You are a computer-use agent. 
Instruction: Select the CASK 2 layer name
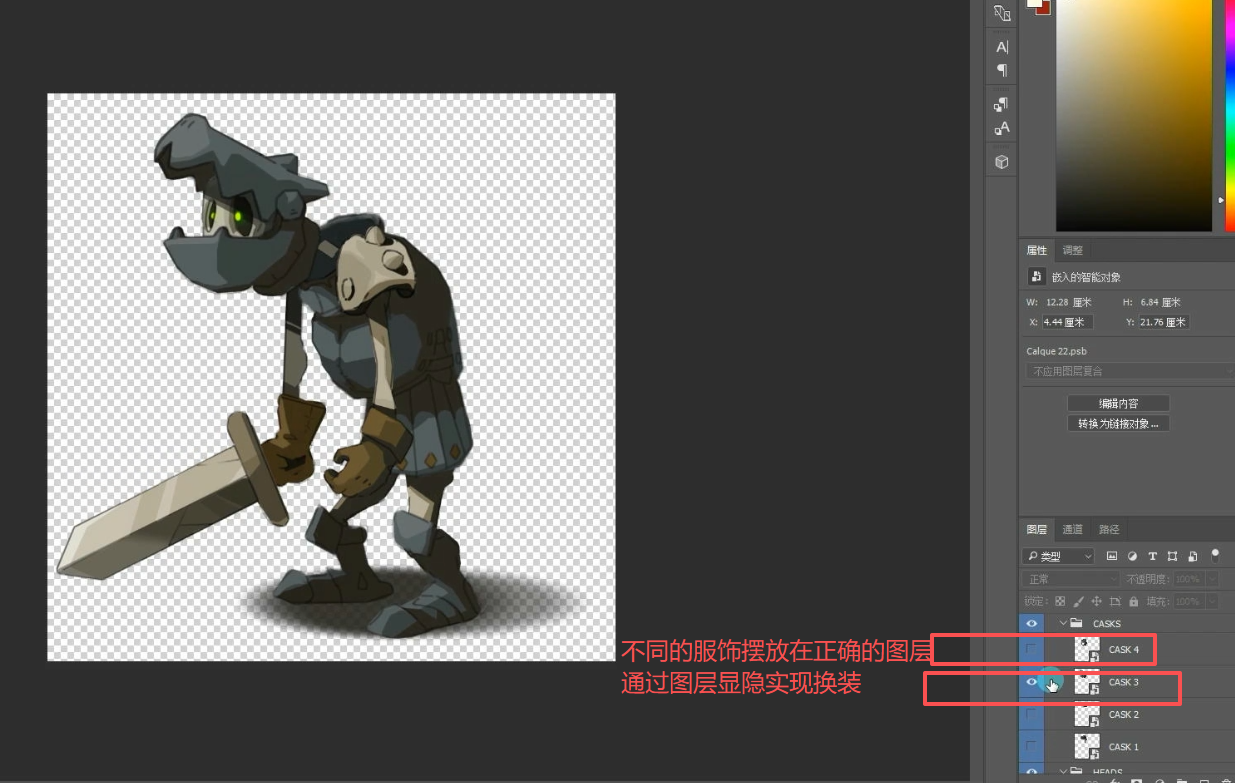(1124, 714)
